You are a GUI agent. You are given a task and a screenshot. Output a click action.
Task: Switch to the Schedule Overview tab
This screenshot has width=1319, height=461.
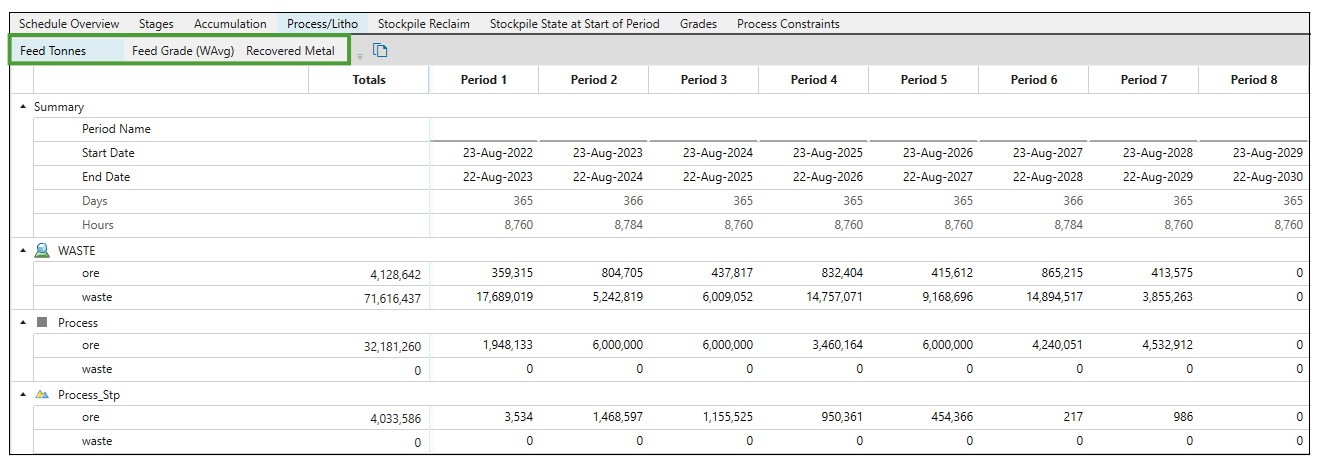pyautogui.click(x=69, y=23)
